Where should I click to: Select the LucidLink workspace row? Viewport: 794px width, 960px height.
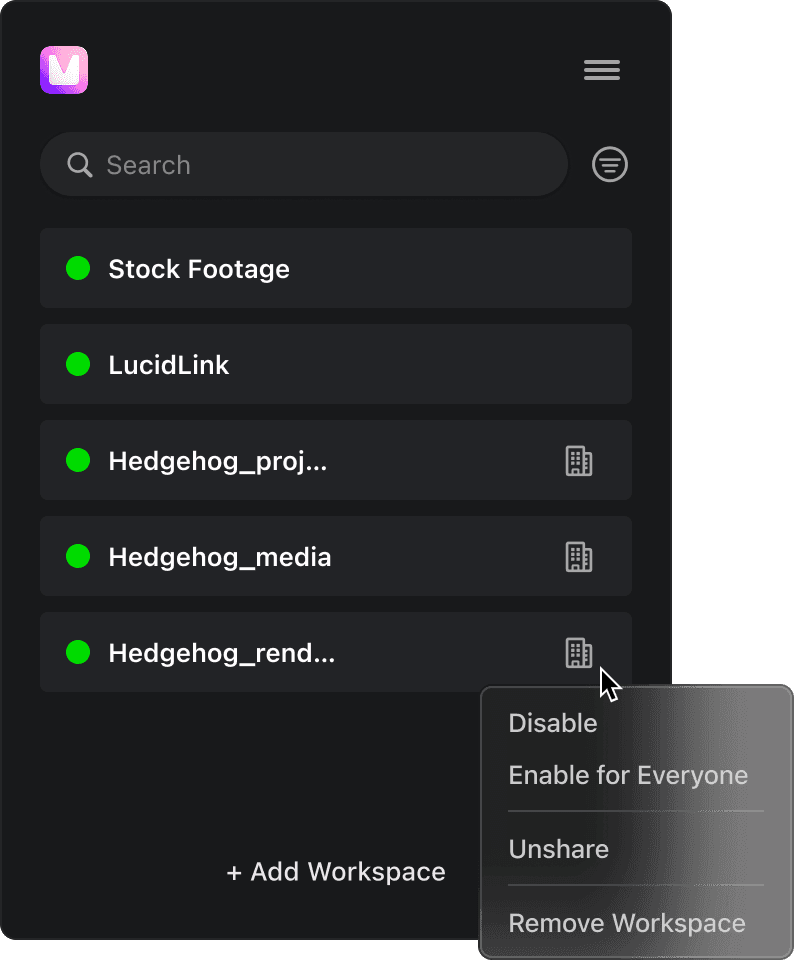336,364
